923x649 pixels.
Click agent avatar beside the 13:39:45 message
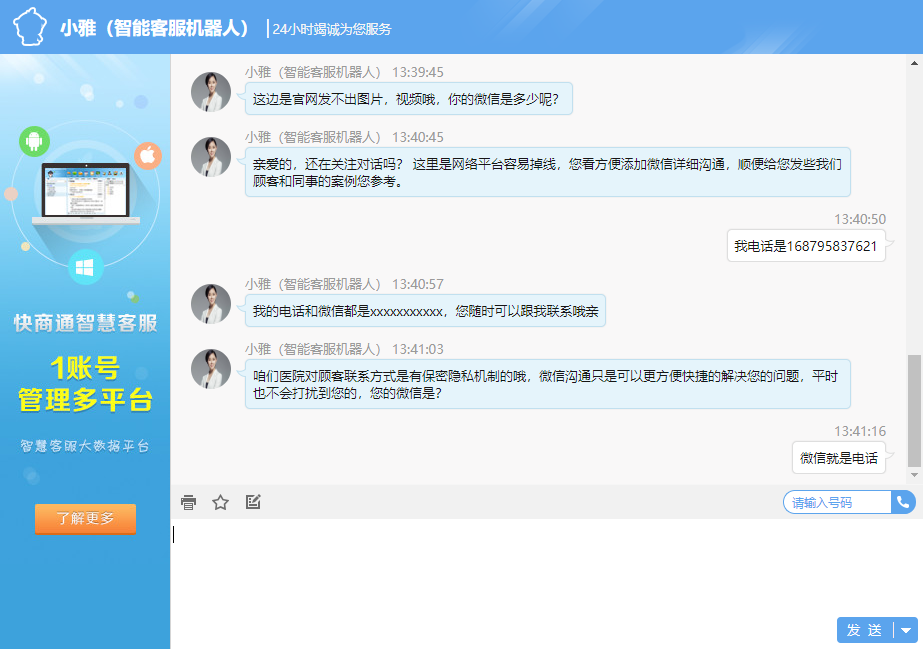click(211, 92)
